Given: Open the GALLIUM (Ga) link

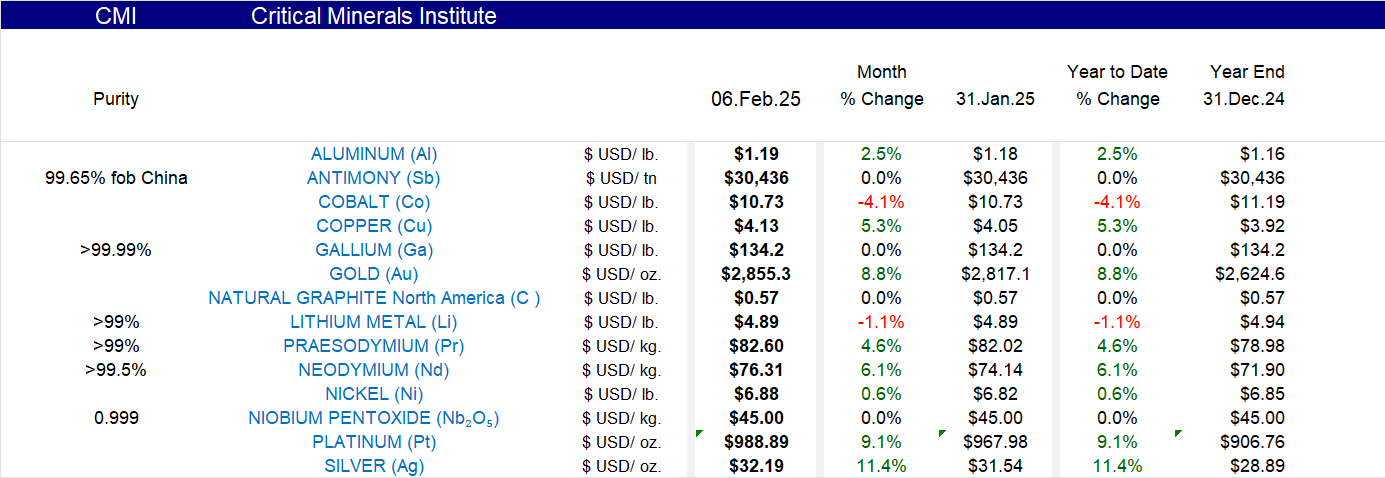Looking at the screenshot, I should (374, 250).
